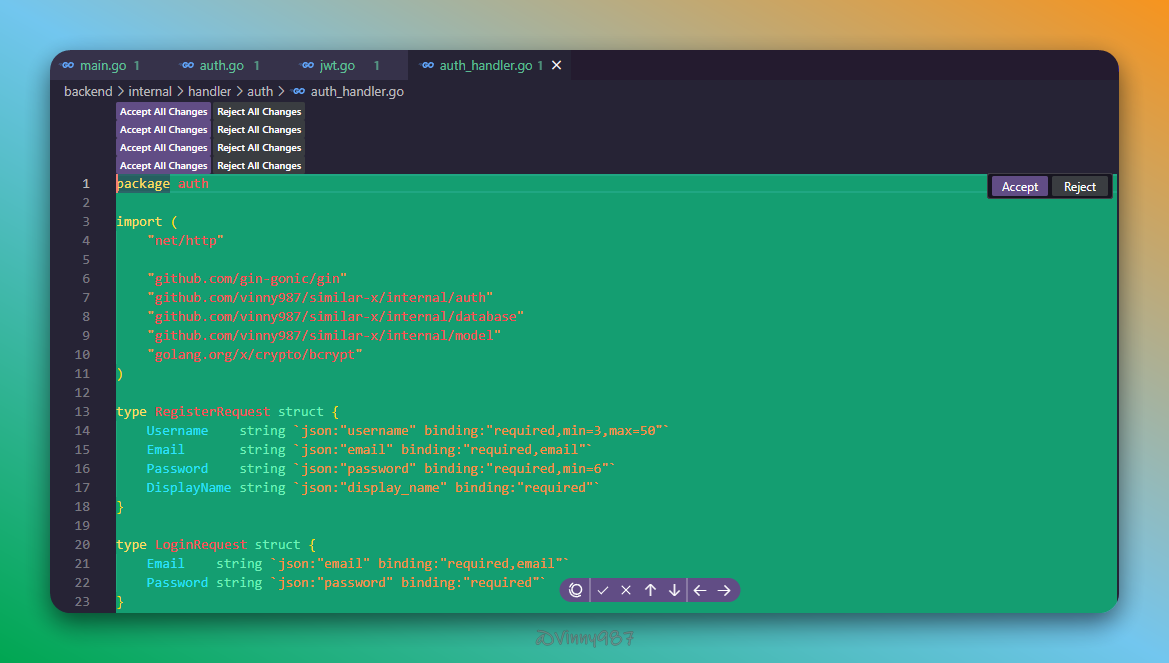Click the spinning circle icon in floating toolbar
The width and height of the screenshot is (1169, 663).
pyautogui.click(x=576, y=590)
